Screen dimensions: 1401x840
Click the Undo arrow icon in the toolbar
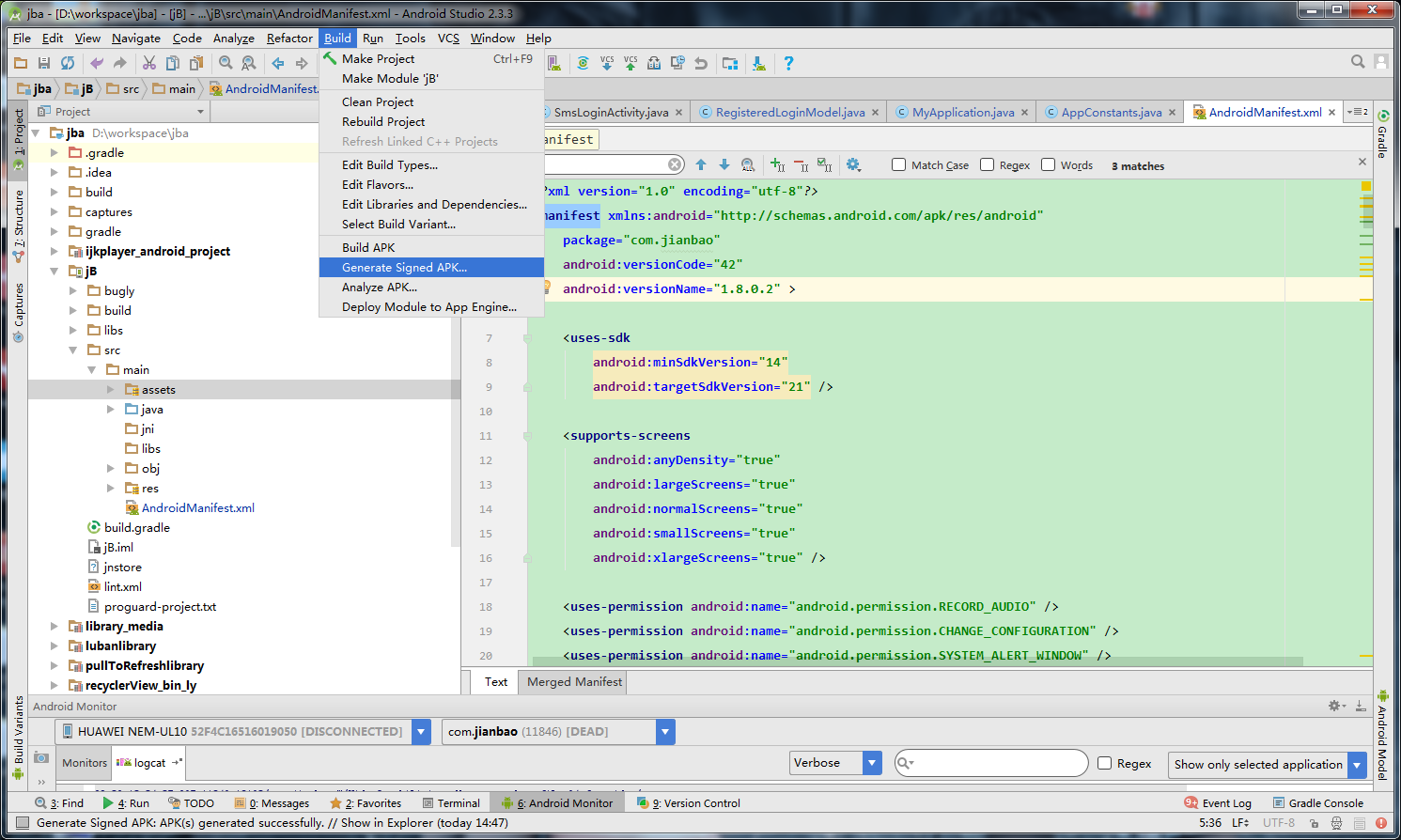coord(97,63)
